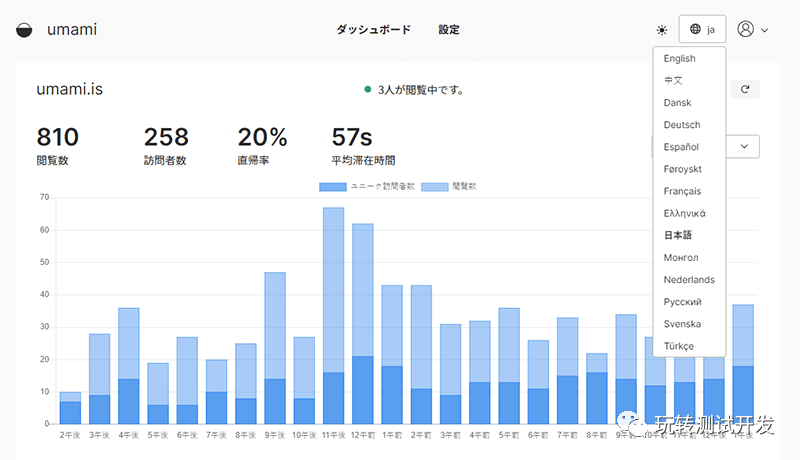Expand the date range dropdown chevron

click(x=744, y=146)
